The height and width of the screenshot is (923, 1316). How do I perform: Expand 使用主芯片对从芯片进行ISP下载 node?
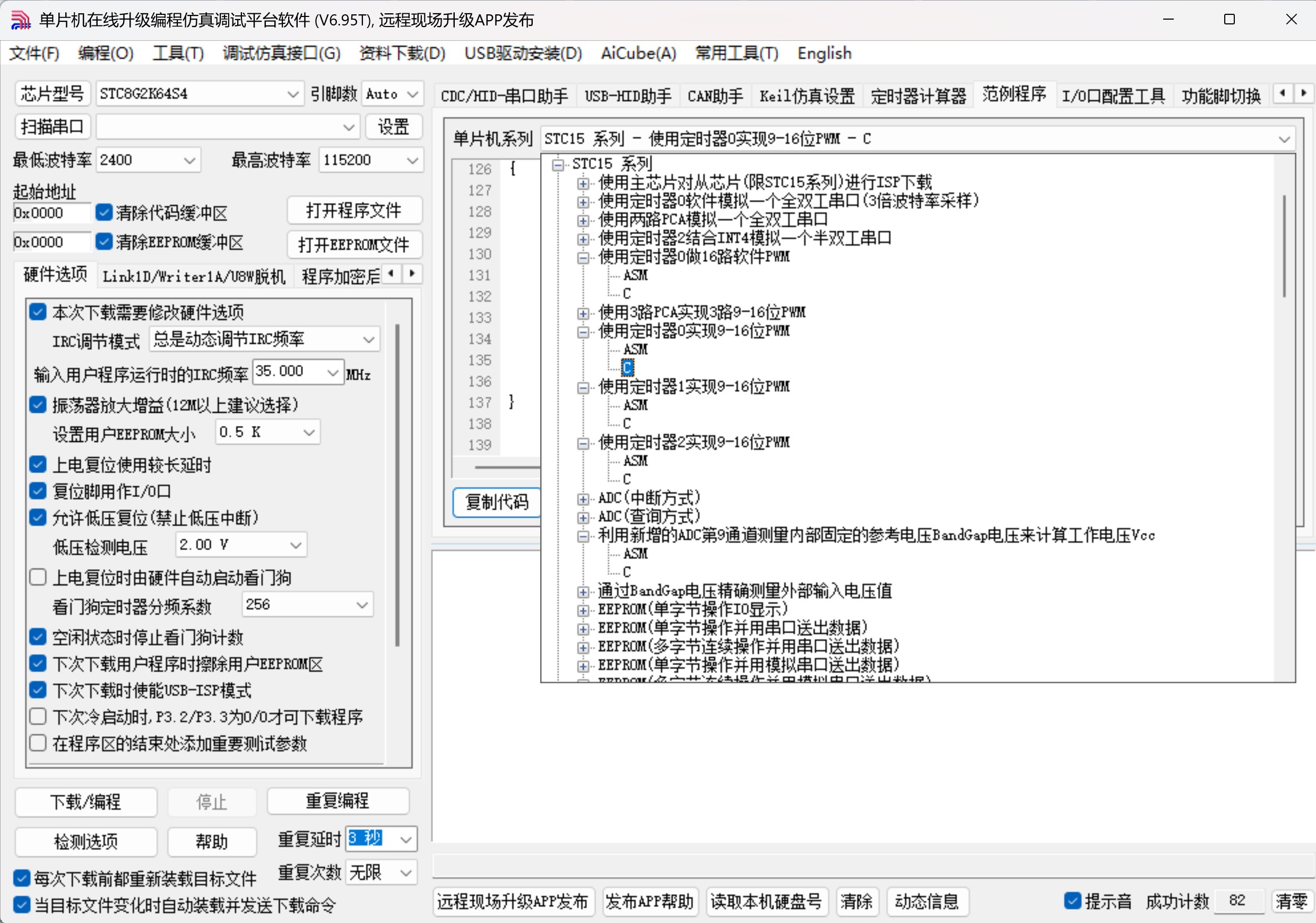pos(584,184)
